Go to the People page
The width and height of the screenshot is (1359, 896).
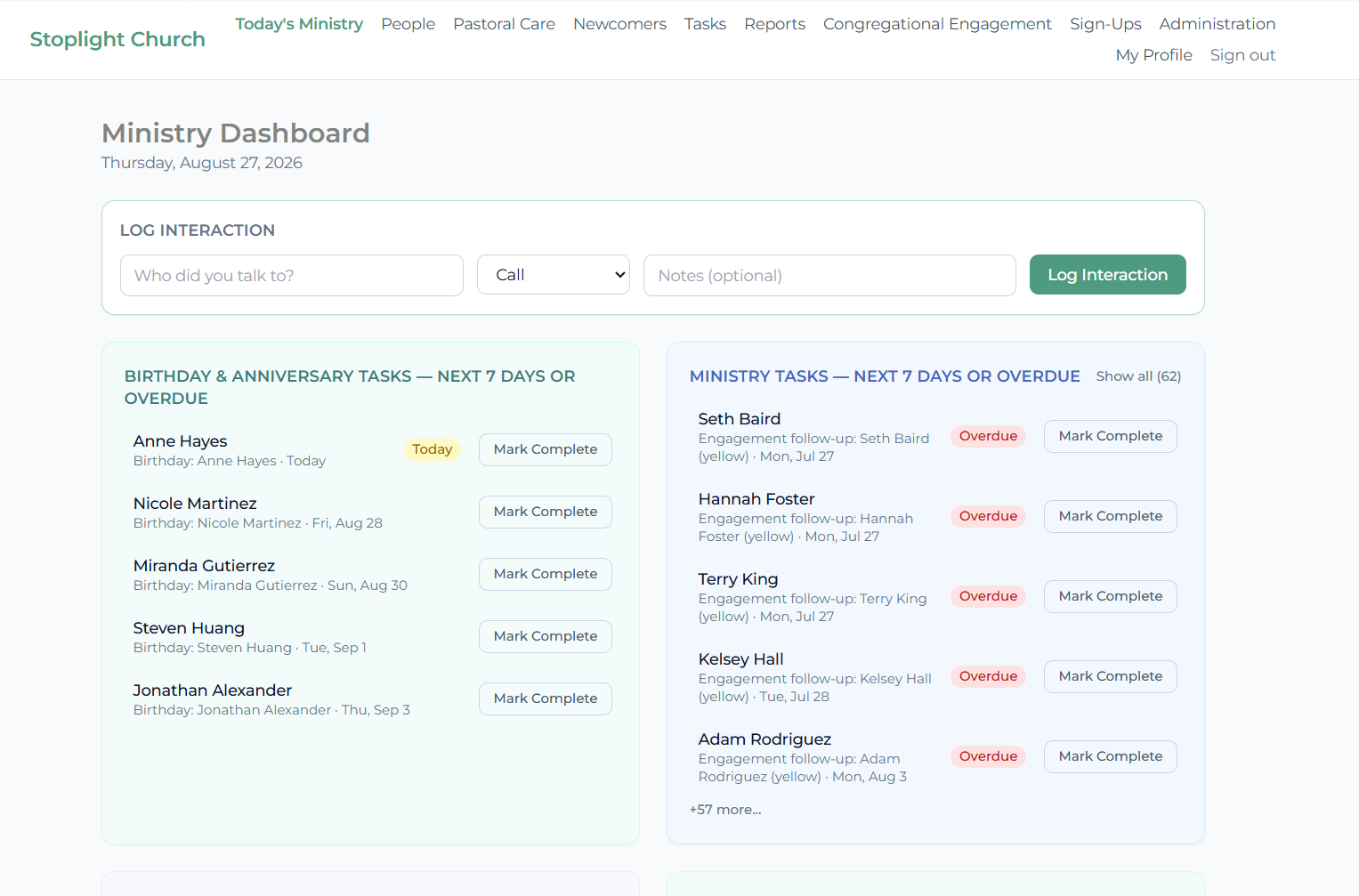click(409, 24)
